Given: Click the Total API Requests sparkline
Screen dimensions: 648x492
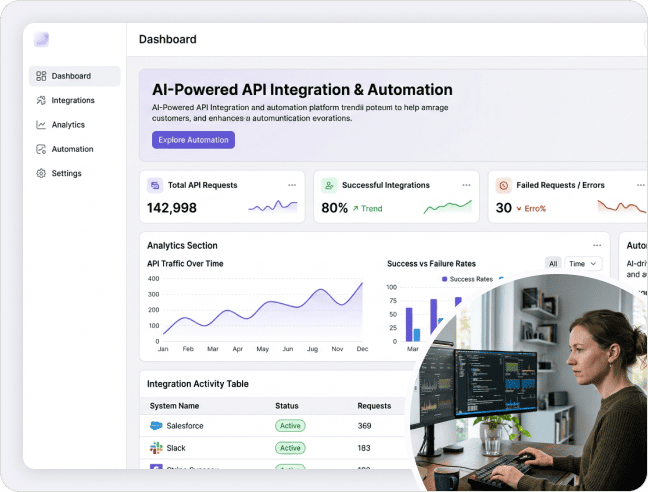Looking at the screenshot, I should 272,206.
